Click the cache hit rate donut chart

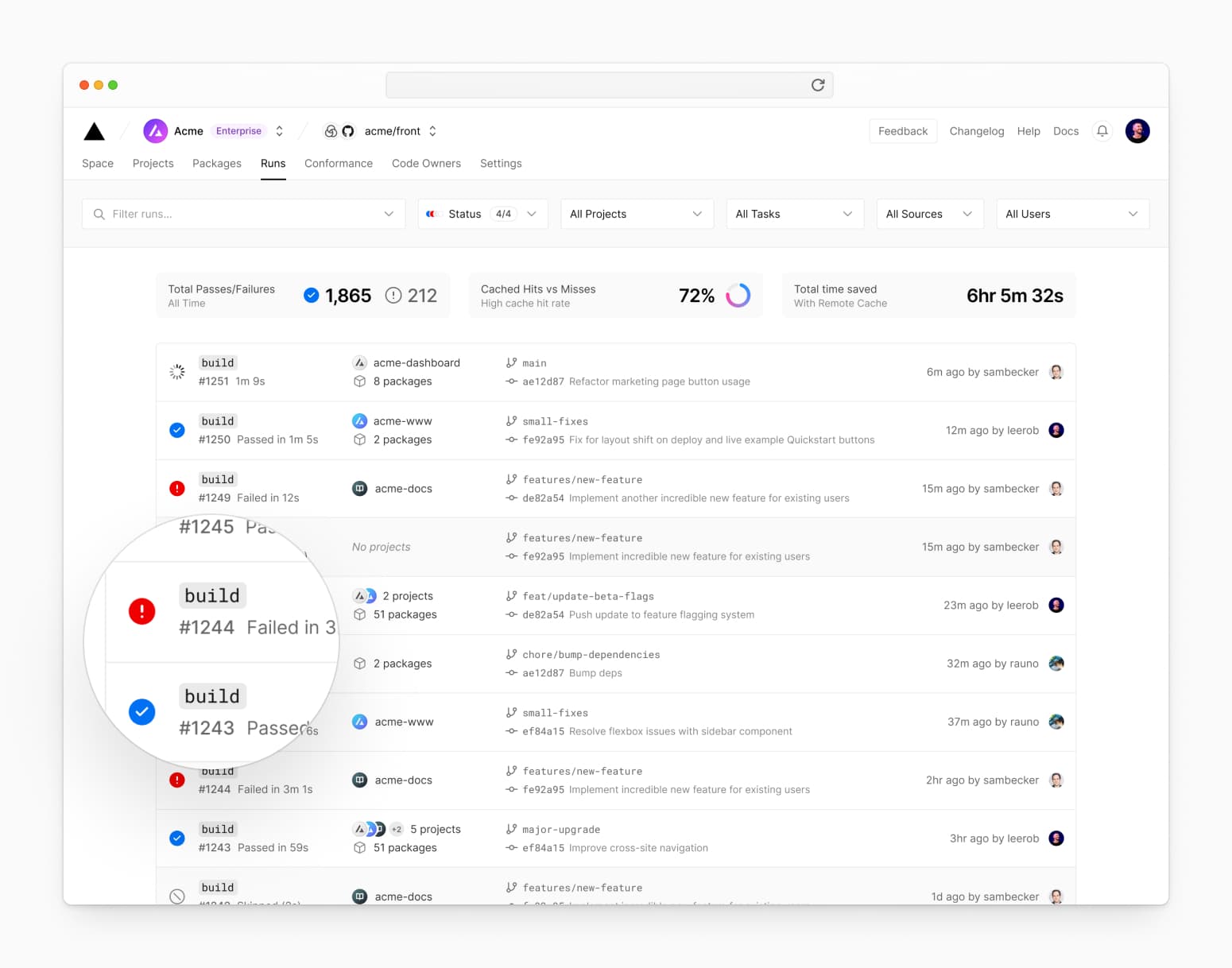pos(738,296)
